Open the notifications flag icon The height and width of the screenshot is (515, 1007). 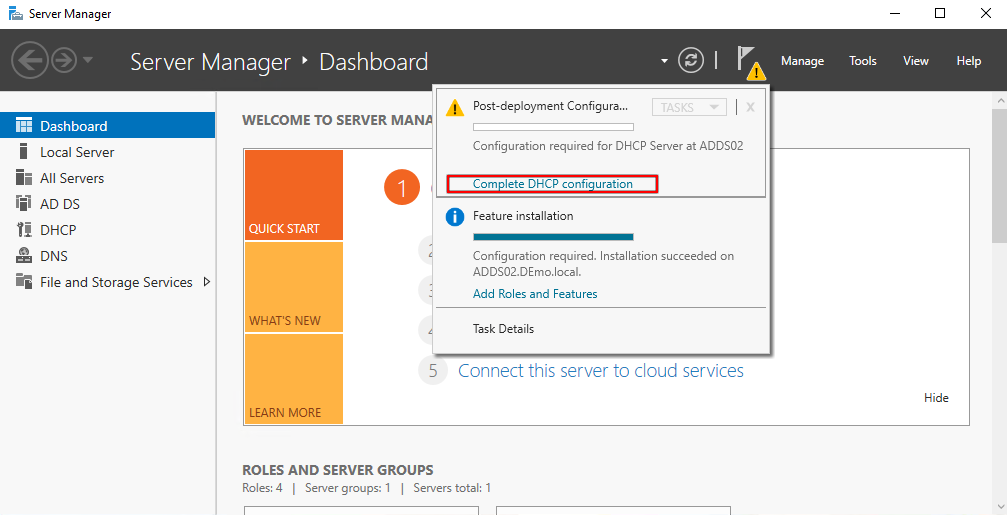pos(749,62)
